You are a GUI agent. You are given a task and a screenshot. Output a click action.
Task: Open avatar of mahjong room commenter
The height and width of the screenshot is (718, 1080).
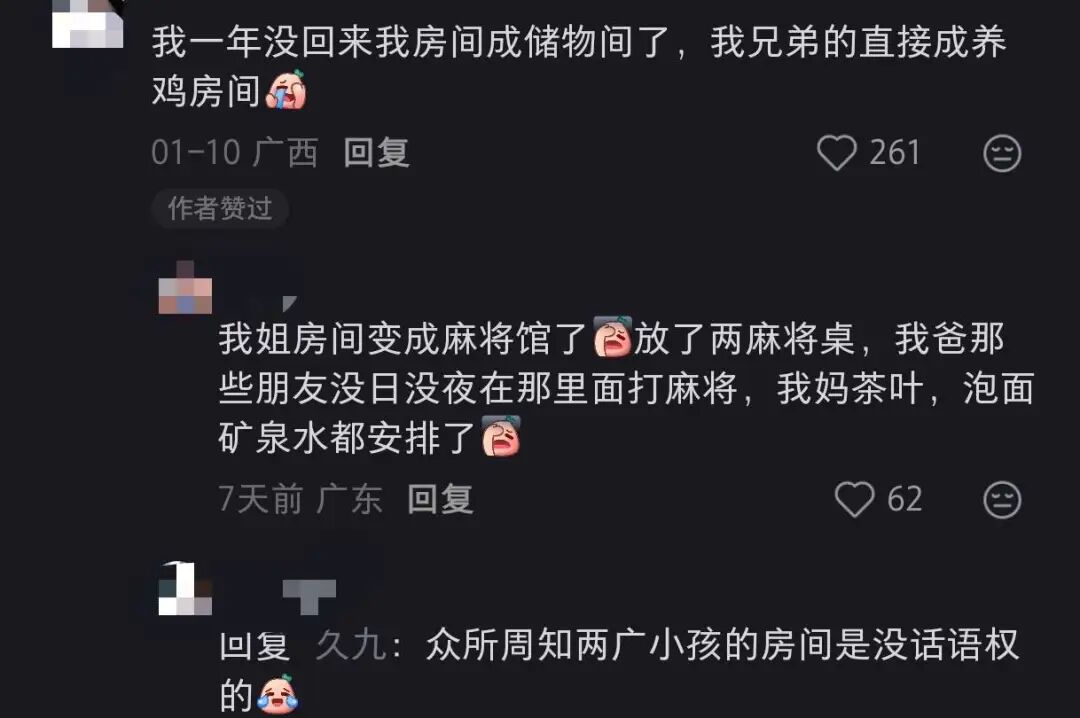(x=185, y=287)
